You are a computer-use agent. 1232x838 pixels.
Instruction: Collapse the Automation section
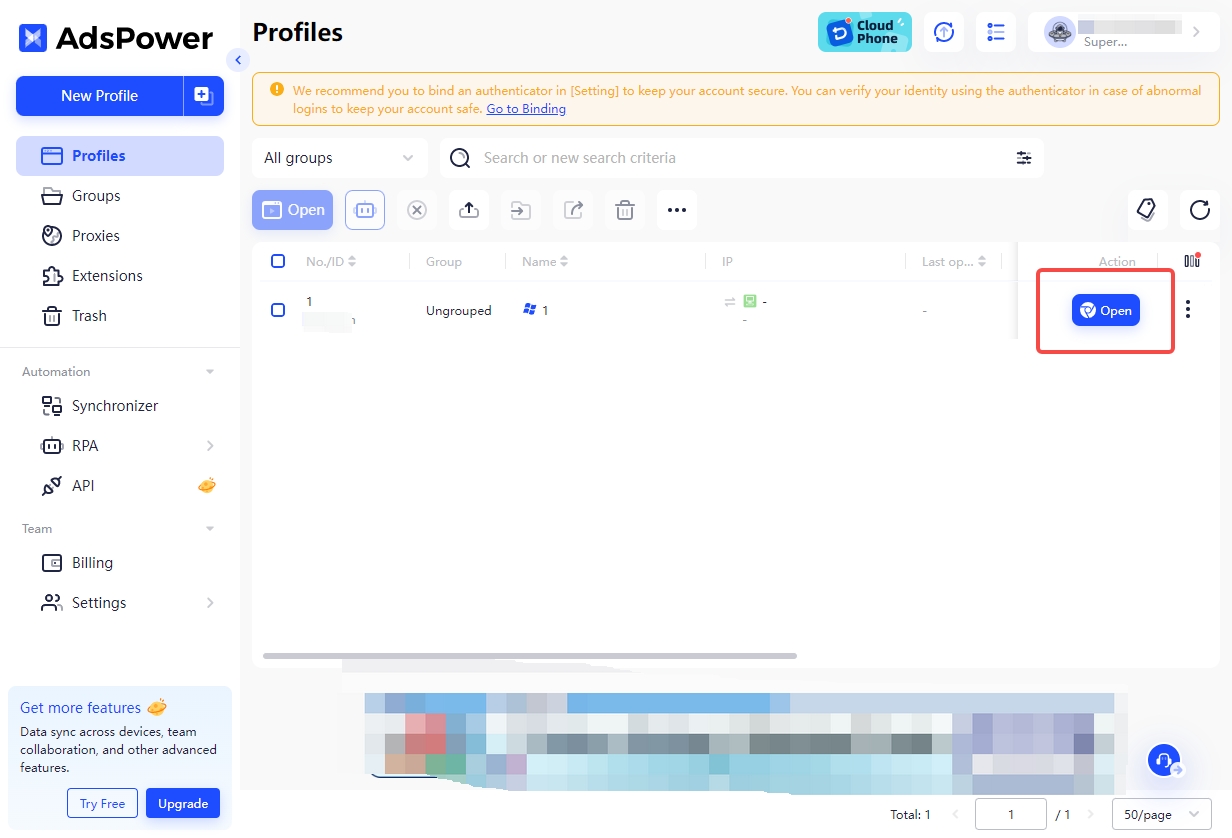pyautogui.click(x=210, y=372)
